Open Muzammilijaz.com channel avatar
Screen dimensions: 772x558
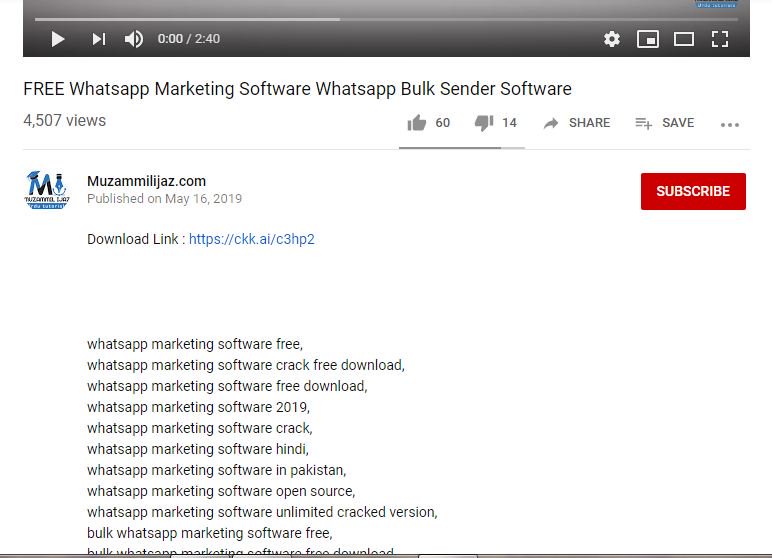(x=47, y=190)
